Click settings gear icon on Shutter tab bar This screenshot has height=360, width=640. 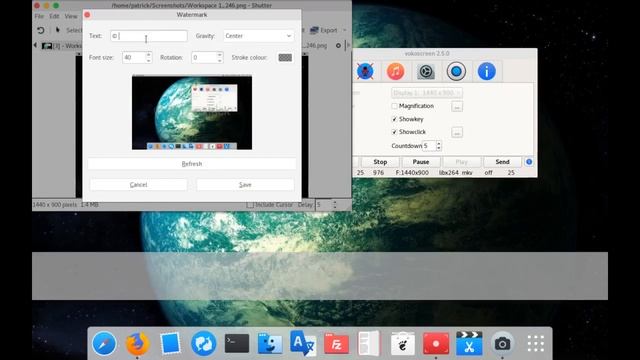(338, 46)
